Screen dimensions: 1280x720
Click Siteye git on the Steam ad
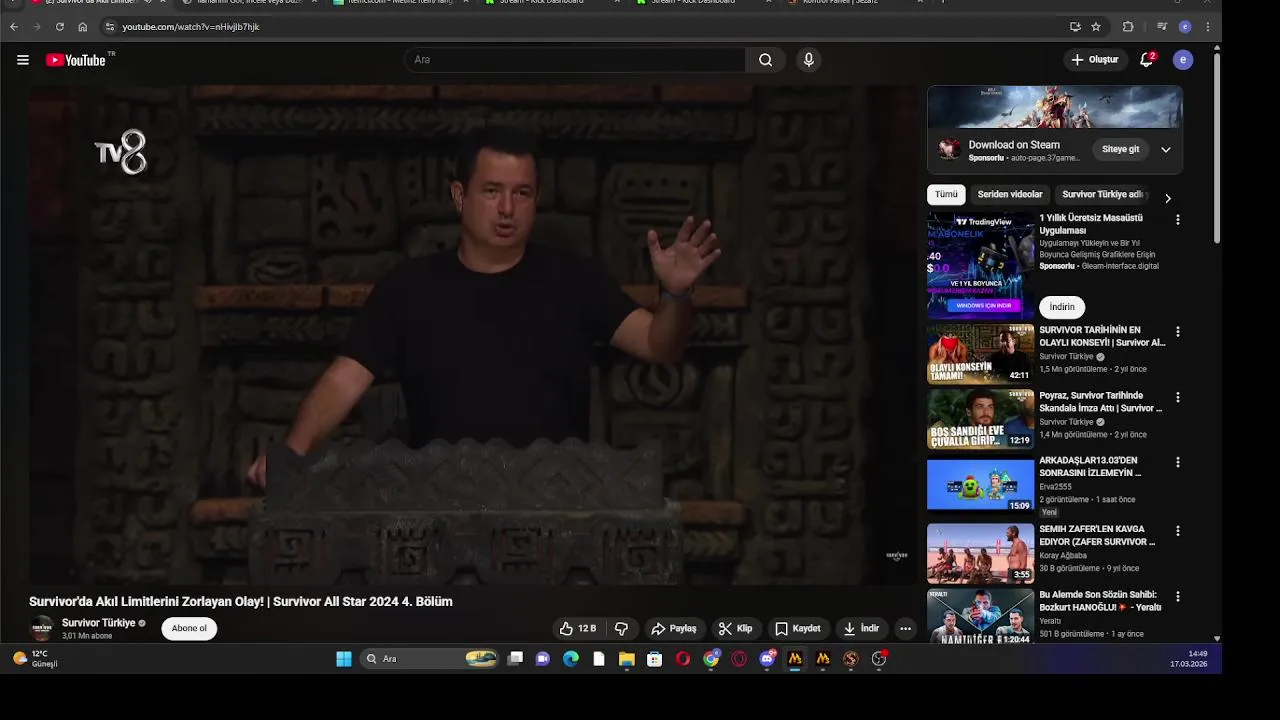(x=1120, y=150)
